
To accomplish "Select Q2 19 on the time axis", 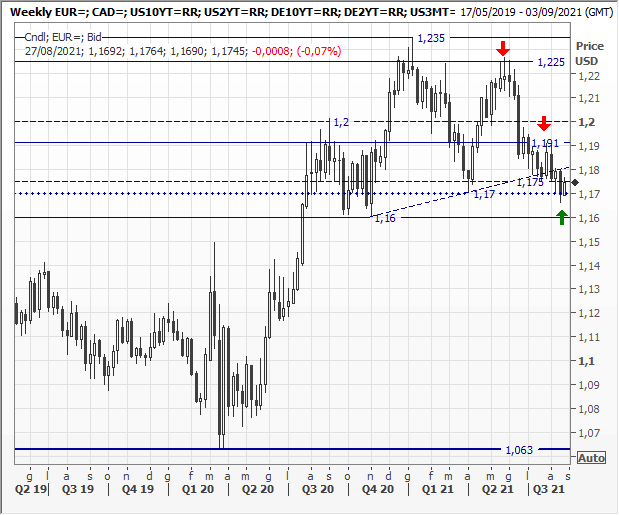I will [30, 492].
